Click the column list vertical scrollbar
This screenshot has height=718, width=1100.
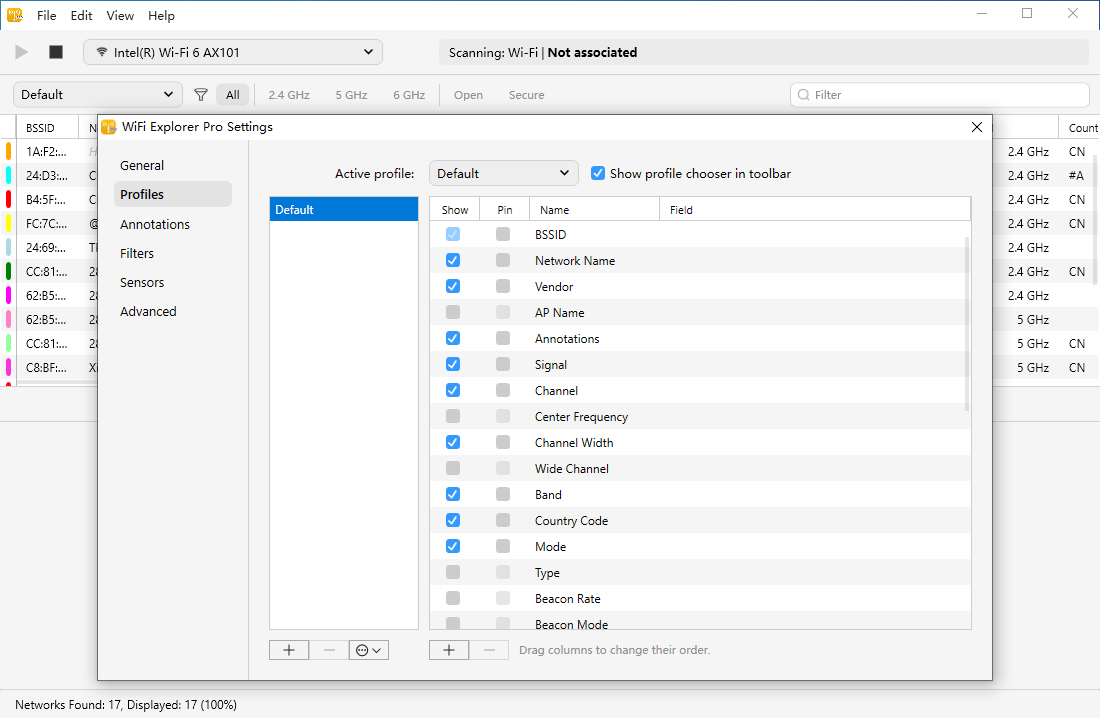967,324
